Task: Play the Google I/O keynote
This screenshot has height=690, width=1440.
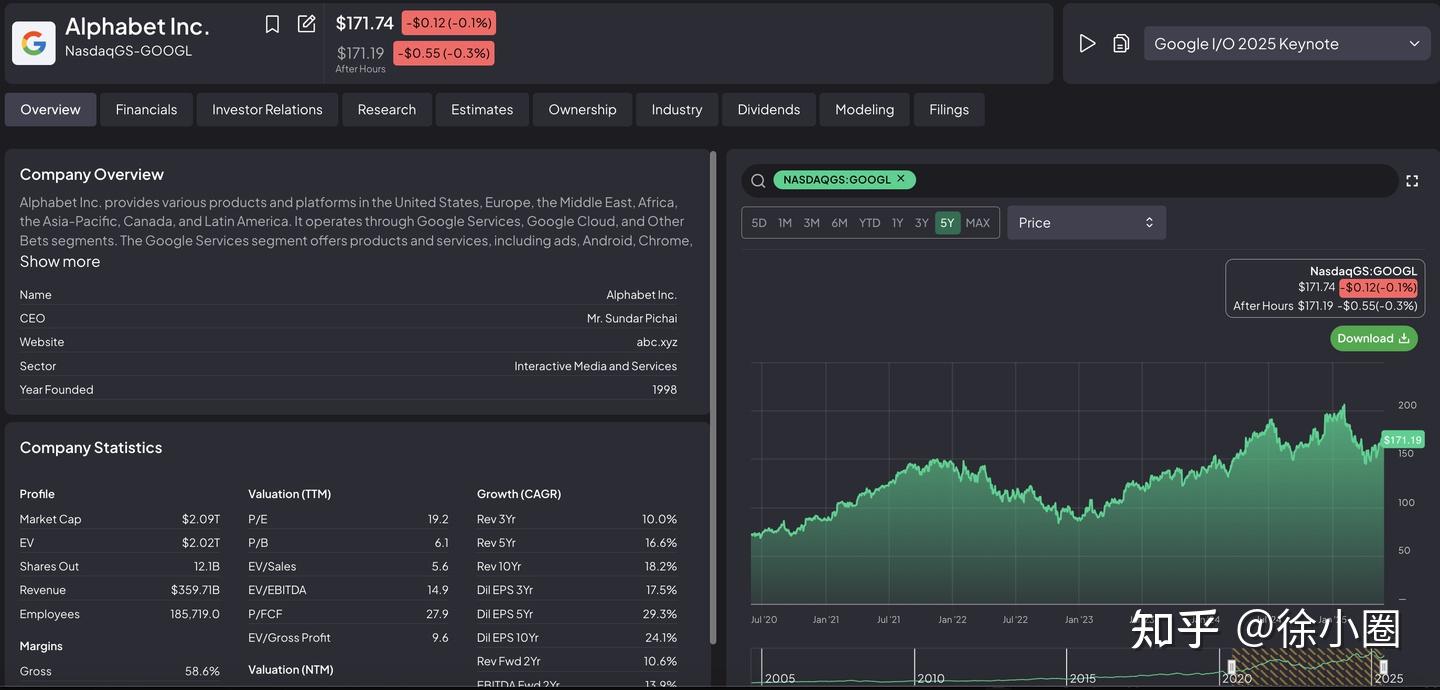Action: [x=1087, y=43]
